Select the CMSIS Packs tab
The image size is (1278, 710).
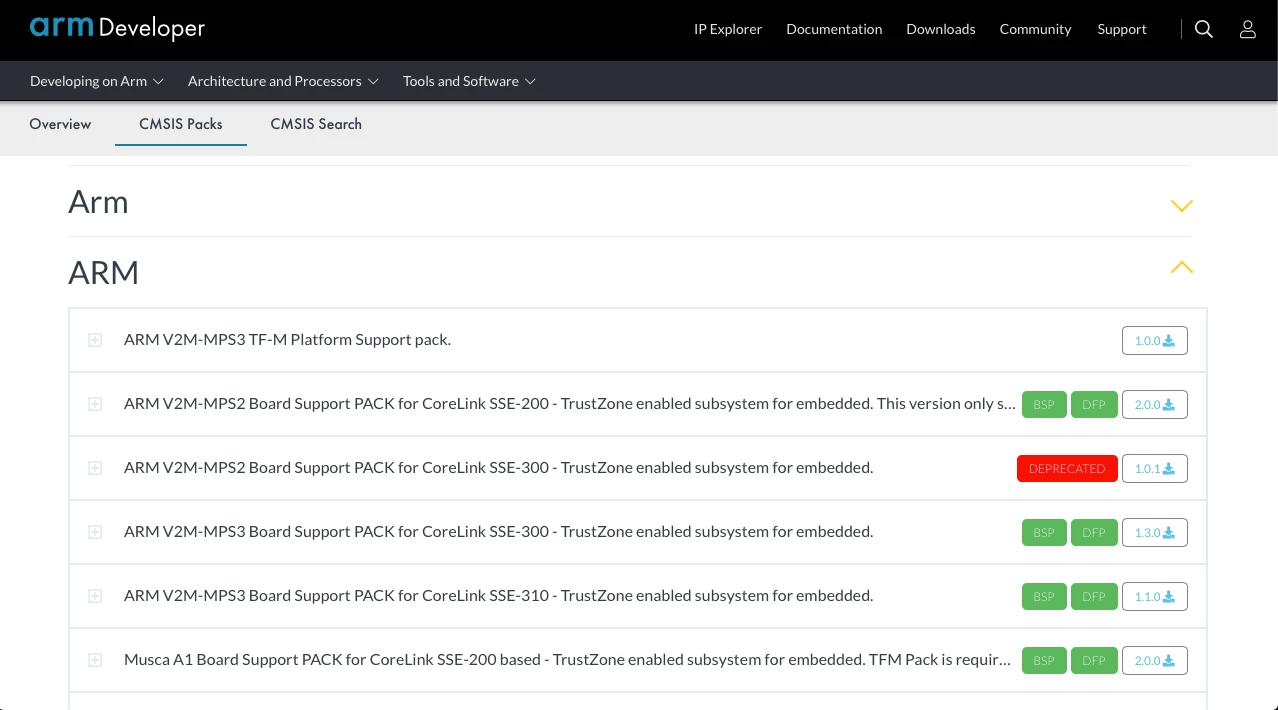pyautogui.click(x=181, y=124)
